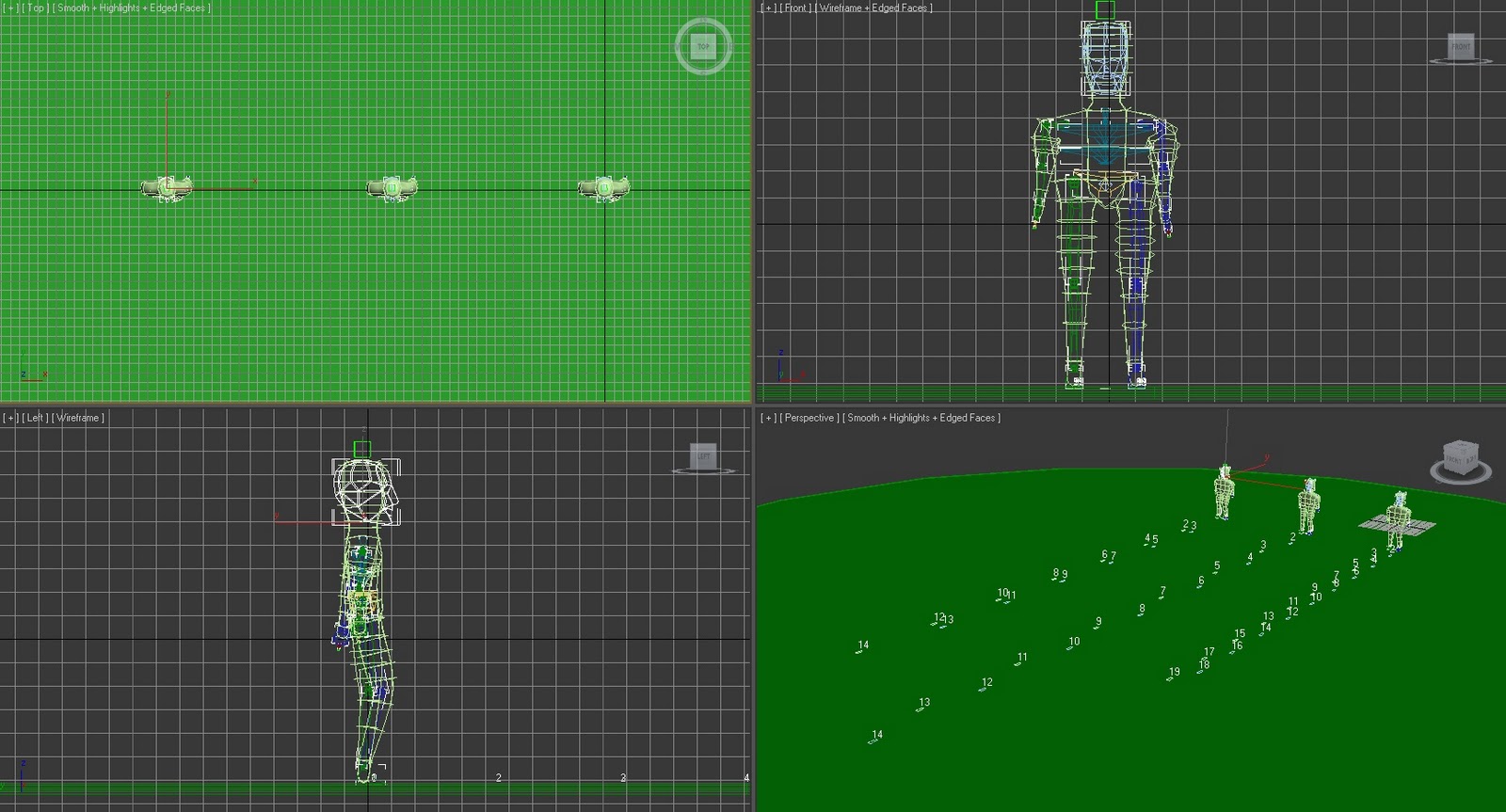Click the ViewCube in the Perspective viewport
The width and height of the screenshot is (1506, 812).
(1461, 455)
